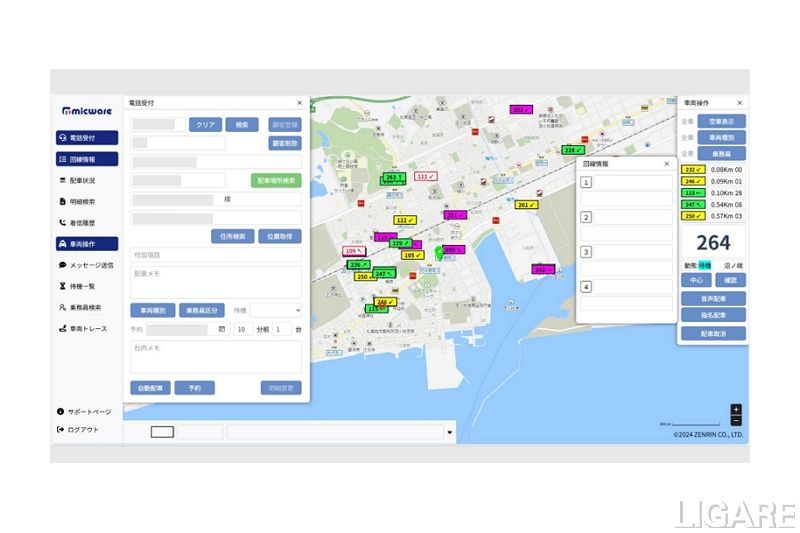
Task: Click the green location pin on map
Action: [438, 252]
